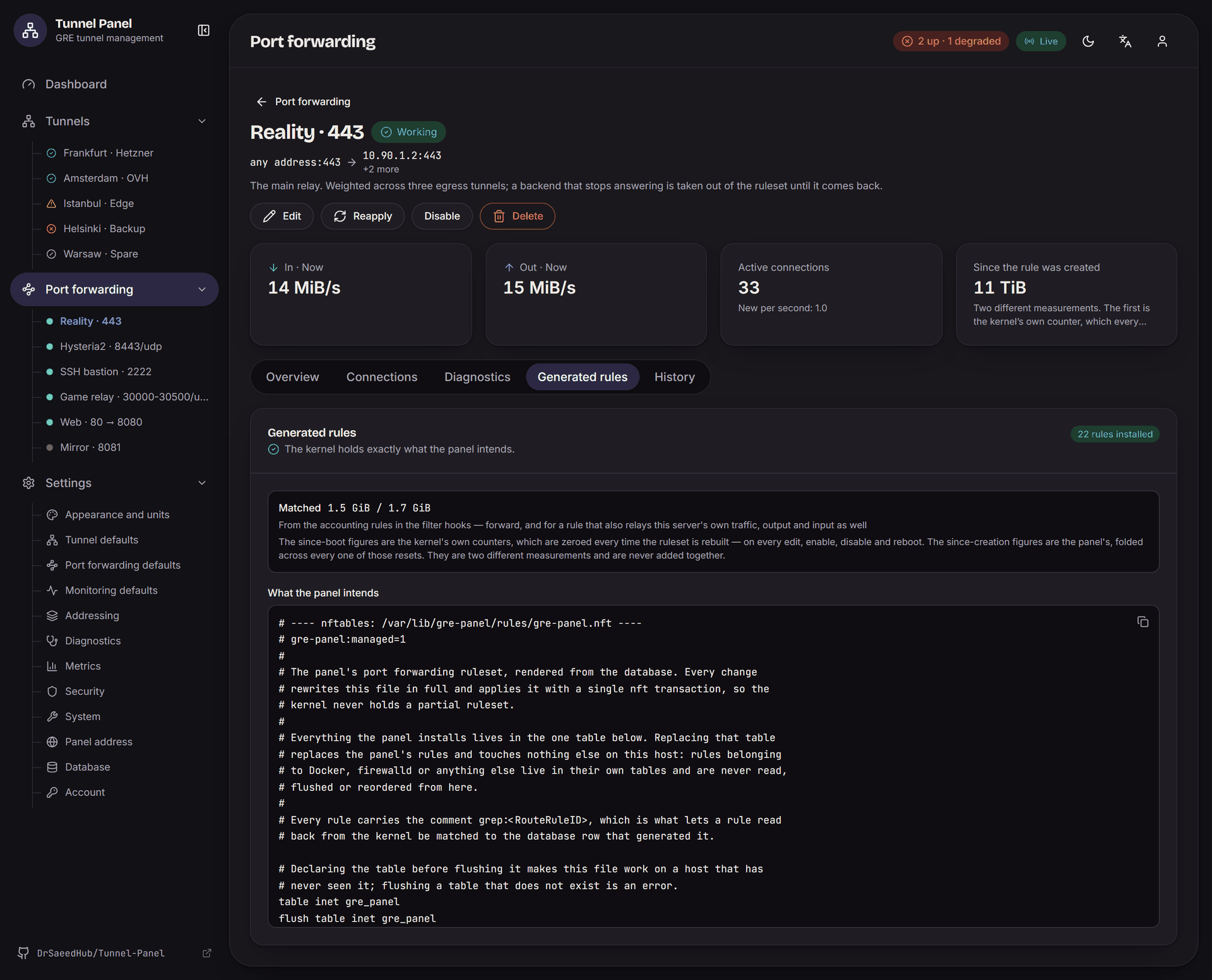Screen dimensions: 1212x980
Task: Open Tunnel defaults settings
Action: pos(102,540)
